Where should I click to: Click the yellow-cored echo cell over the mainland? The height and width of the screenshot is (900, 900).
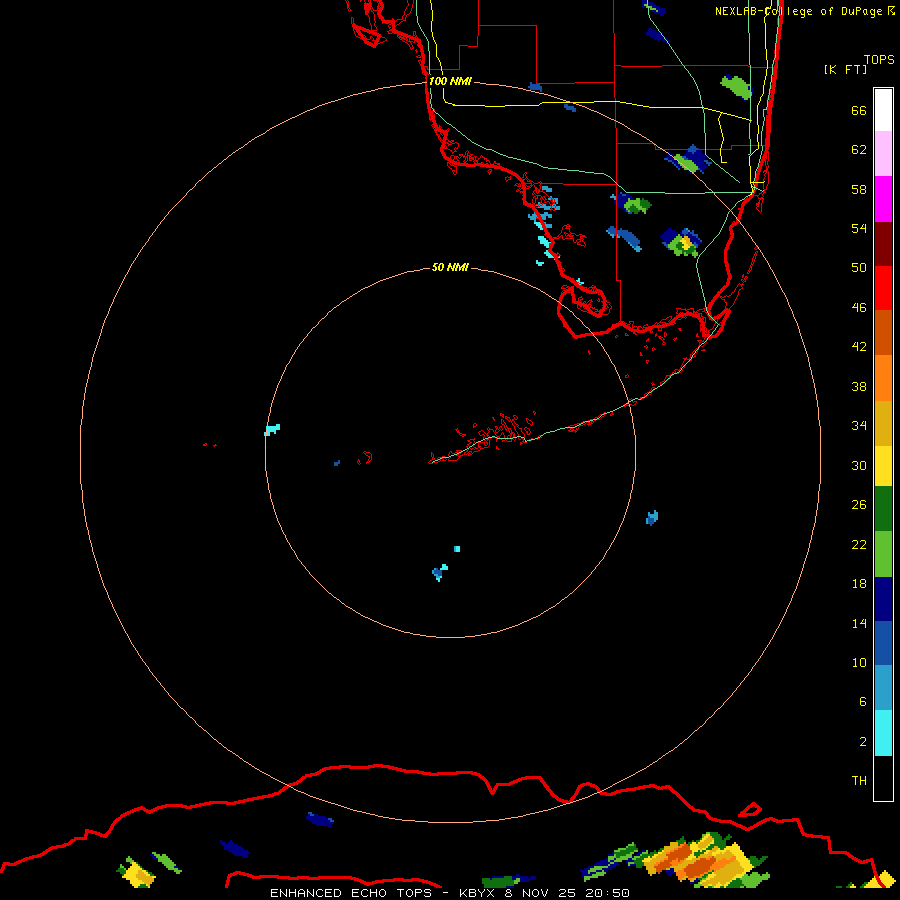(682, 243)
